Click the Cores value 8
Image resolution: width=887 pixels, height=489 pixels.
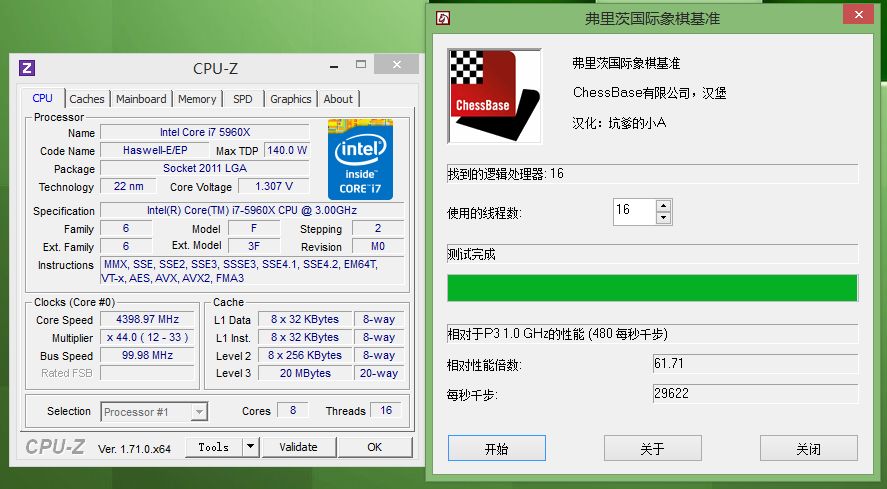coord(292,410)
